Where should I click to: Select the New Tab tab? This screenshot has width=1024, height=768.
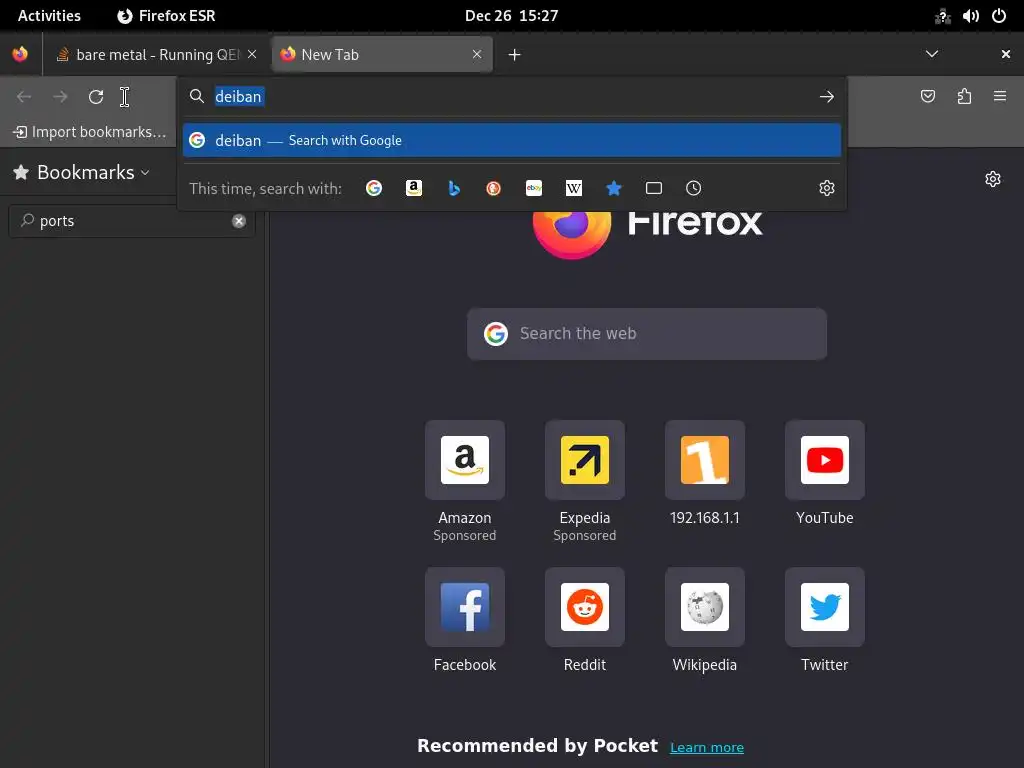click(382, 55)
